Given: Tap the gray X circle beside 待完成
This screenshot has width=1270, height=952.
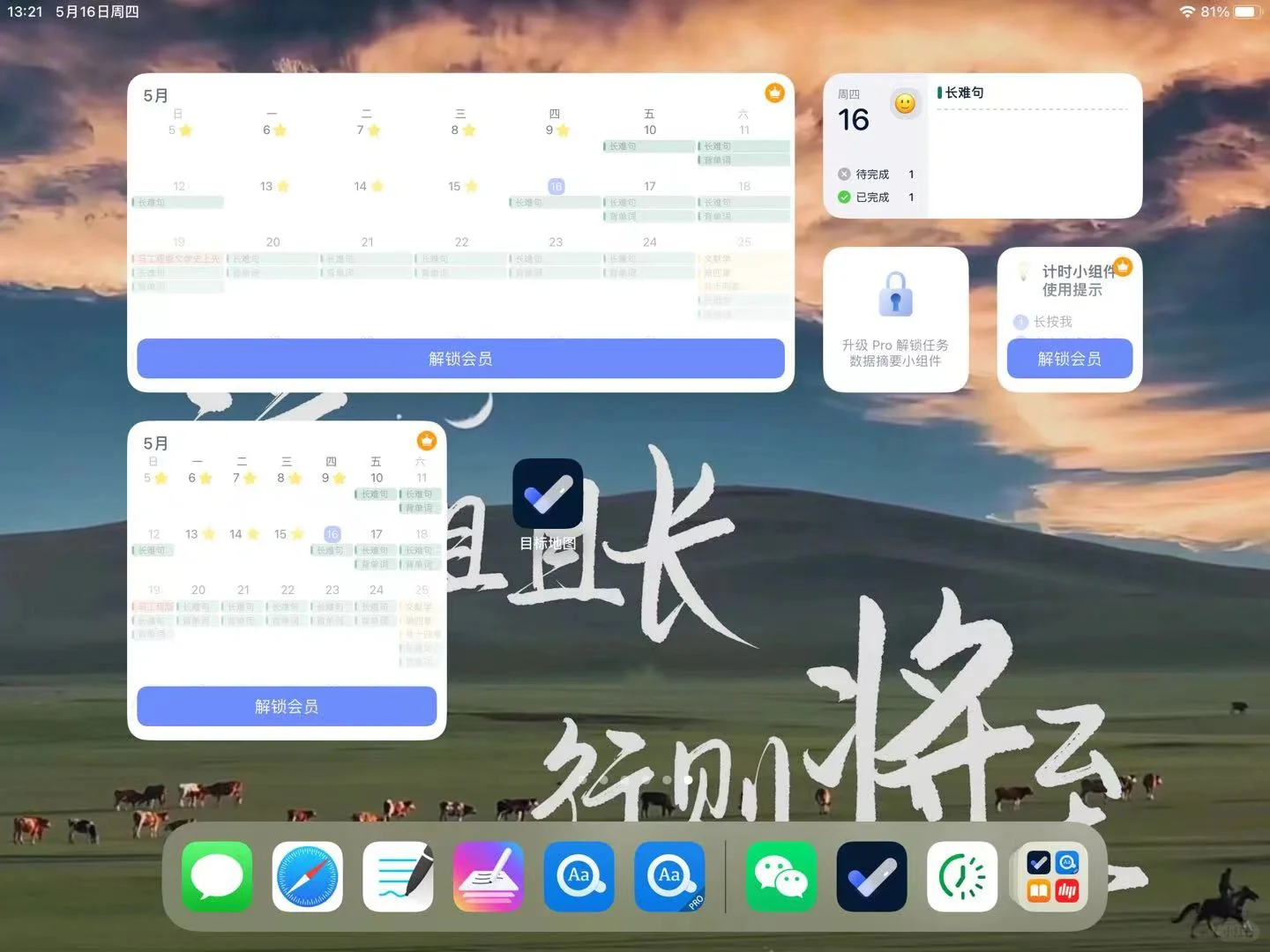Looking at the screenshot, I should point(842,174).
